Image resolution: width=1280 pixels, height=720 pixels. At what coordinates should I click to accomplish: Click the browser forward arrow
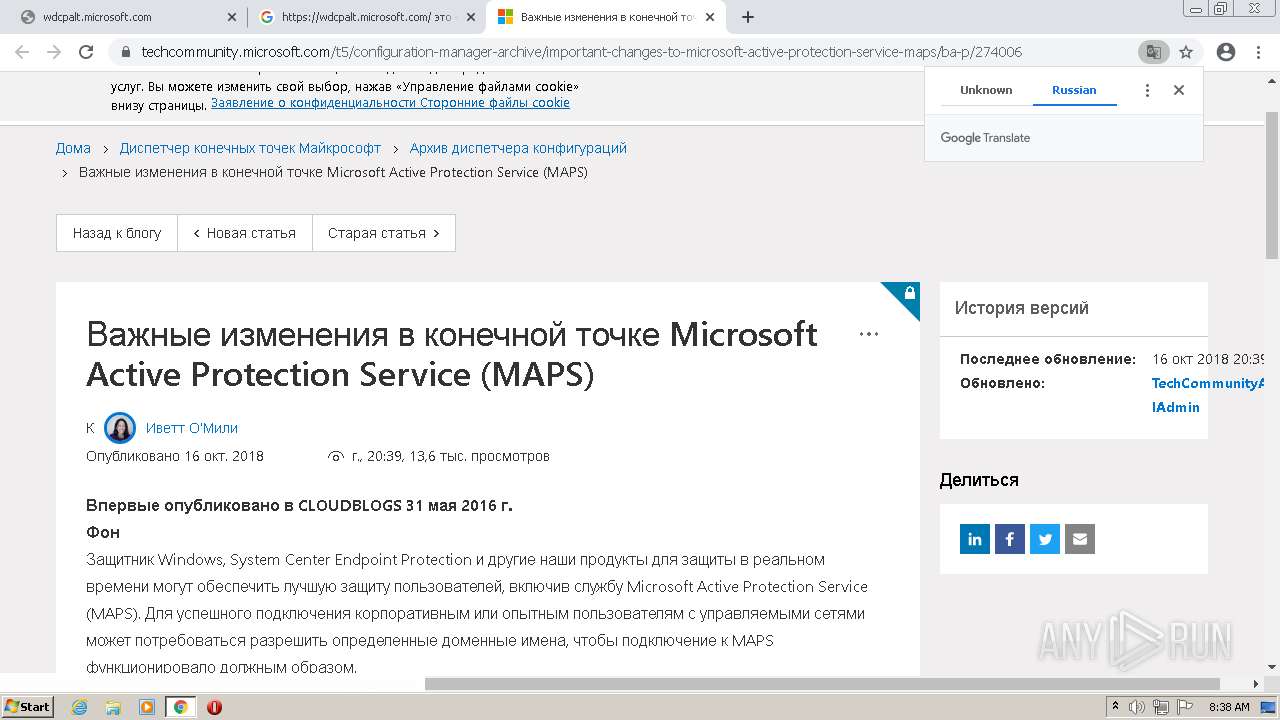(54, 52)
